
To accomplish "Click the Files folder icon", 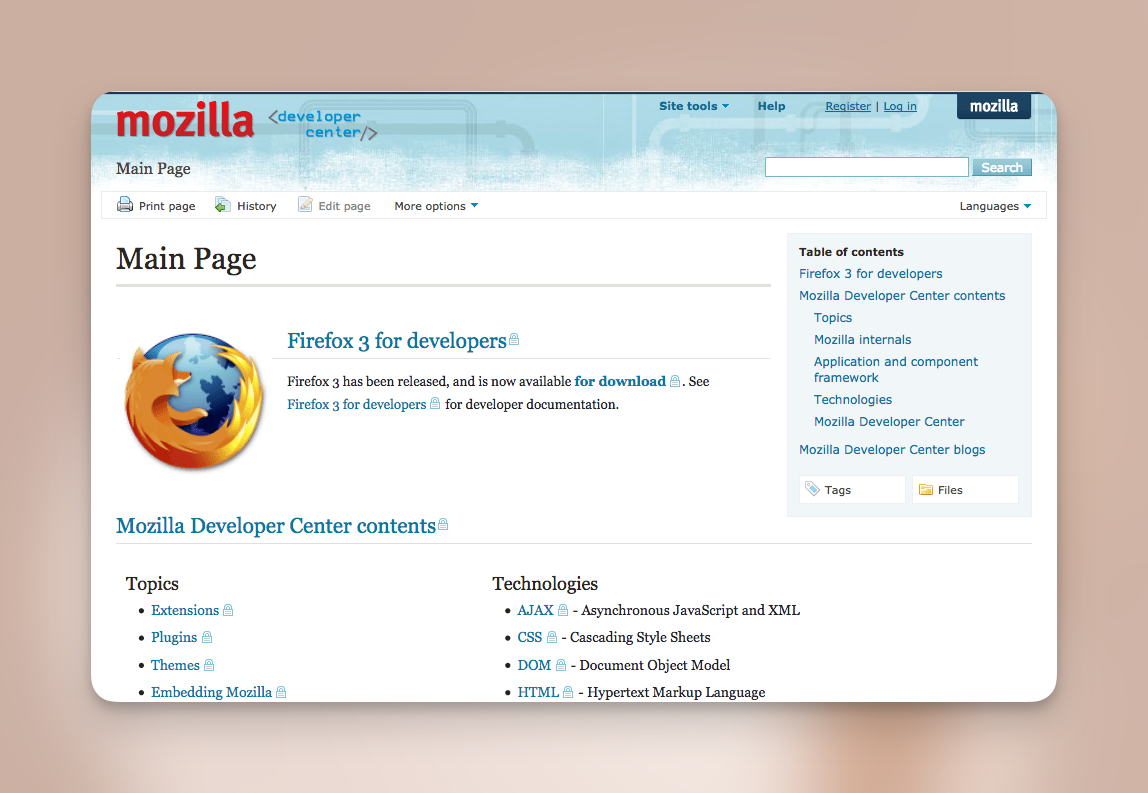I will tap(926, 489).
